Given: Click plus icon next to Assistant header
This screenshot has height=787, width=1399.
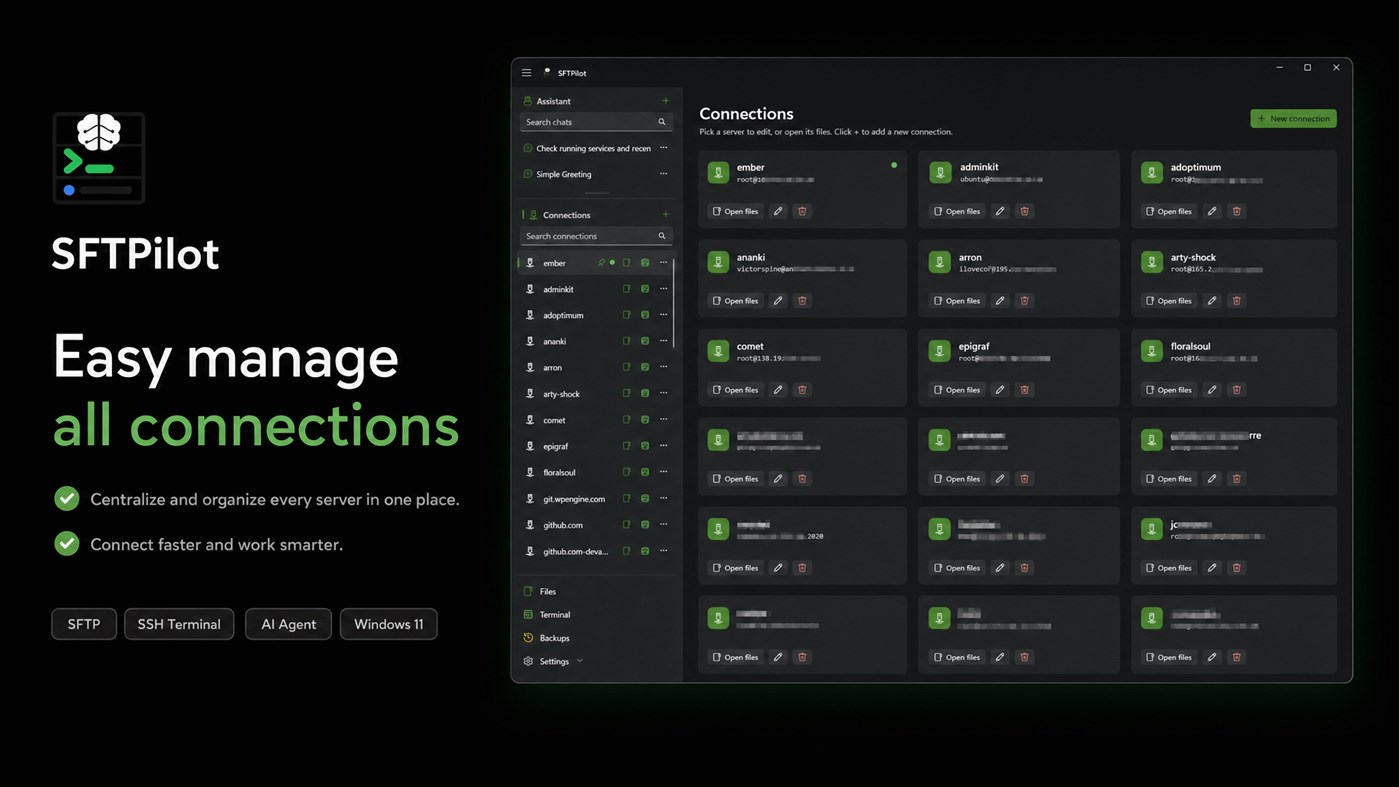Looking at the screenshot, I should tap(665, 101).
